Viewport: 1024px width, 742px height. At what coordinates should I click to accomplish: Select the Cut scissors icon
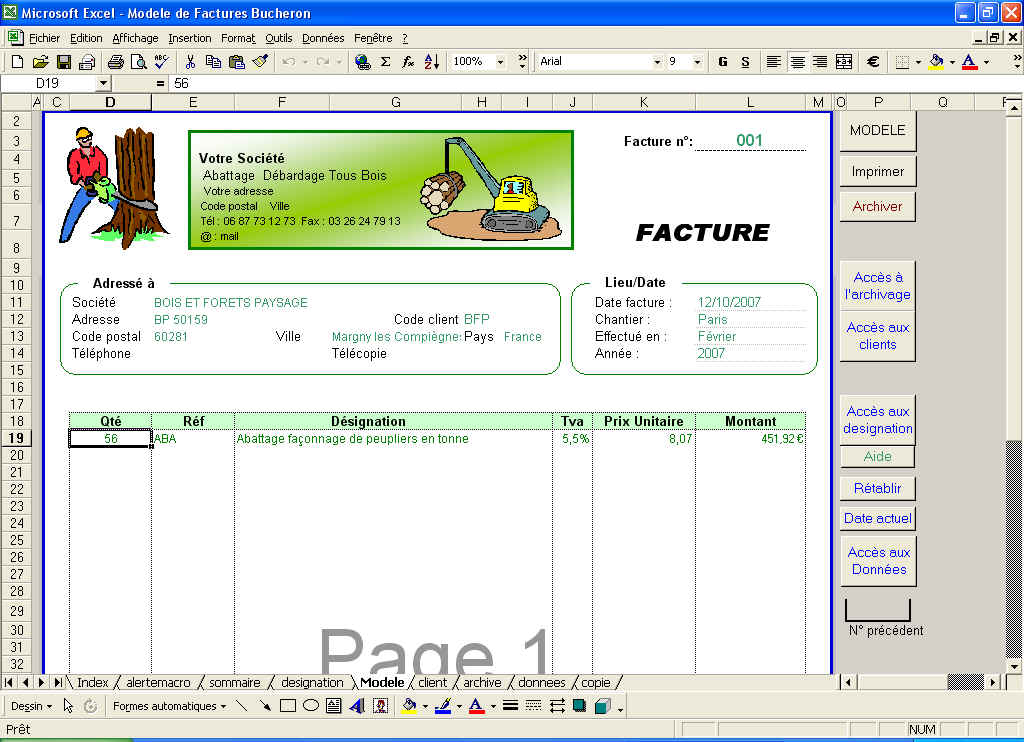[190, 62]
